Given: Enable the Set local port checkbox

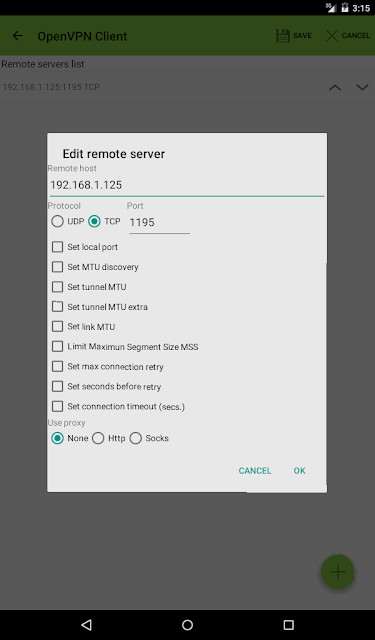Looking at the screenshot, I should point(57,247).
